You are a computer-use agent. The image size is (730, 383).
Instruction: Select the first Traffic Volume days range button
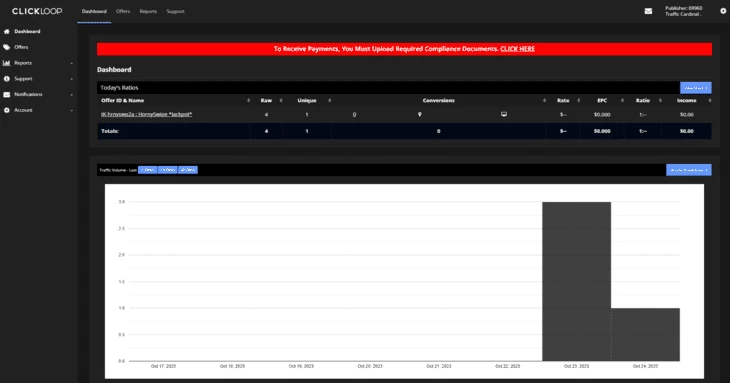(x=148, y=170)
